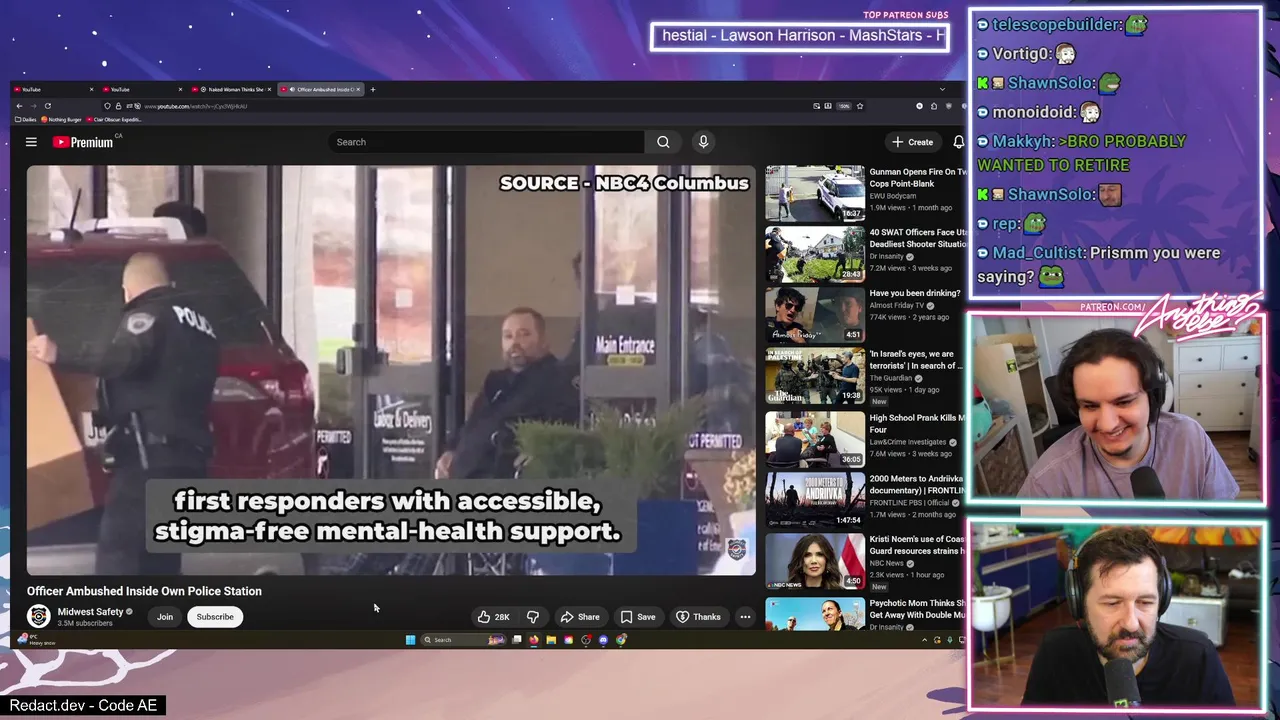Dislike the video with thumbs down
This screenshot has width=1280, height=720.
pyautogui.click(x=533, y=617)
